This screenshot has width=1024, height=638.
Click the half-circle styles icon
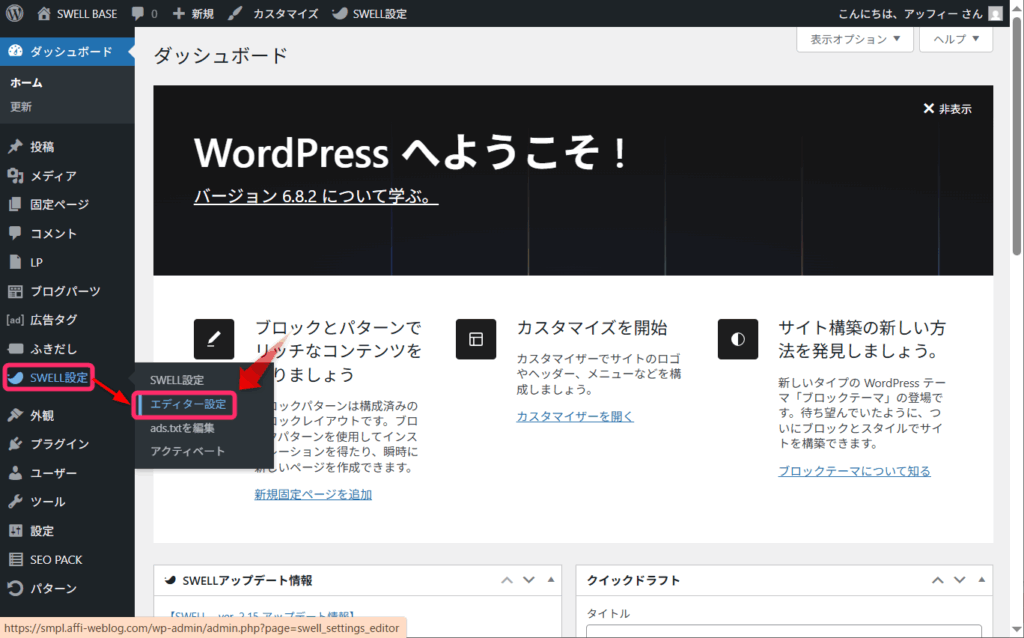[x=737, y=339]
